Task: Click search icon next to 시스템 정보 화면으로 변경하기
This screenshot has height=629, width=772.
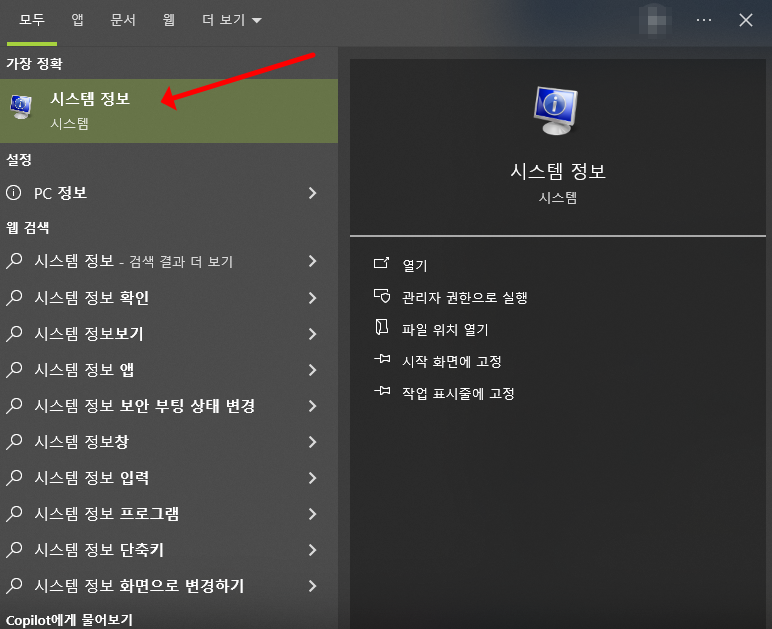Action: pos(14,585)
